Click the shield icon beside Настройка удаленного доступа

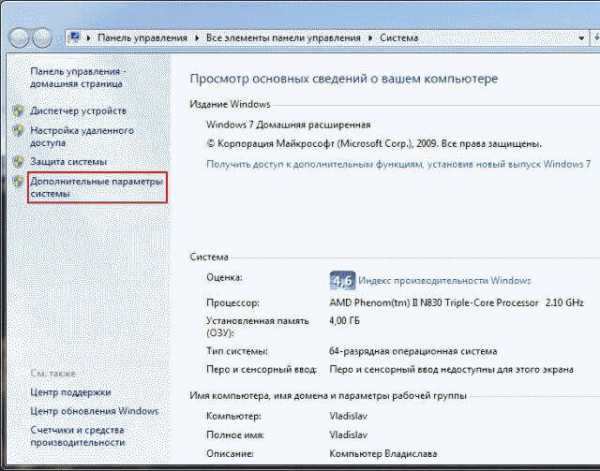tap(18, 131)
